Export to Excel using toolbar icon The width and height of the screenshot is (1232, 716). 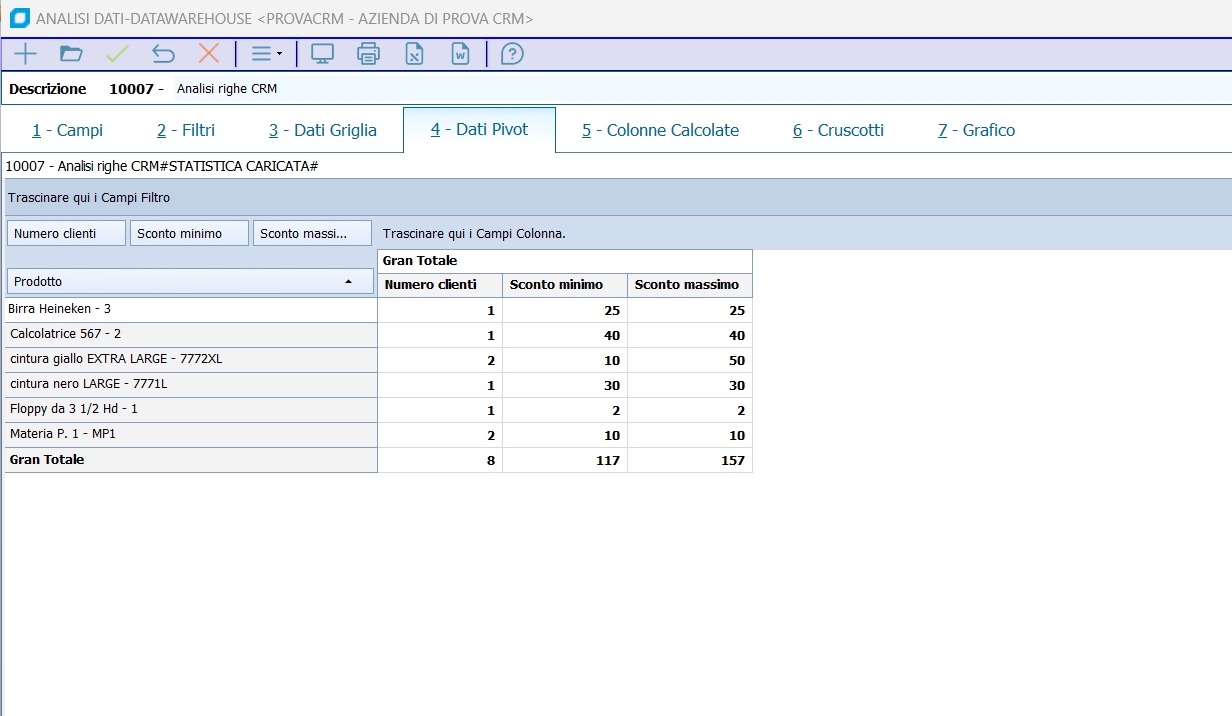click(x=414, y=54)
